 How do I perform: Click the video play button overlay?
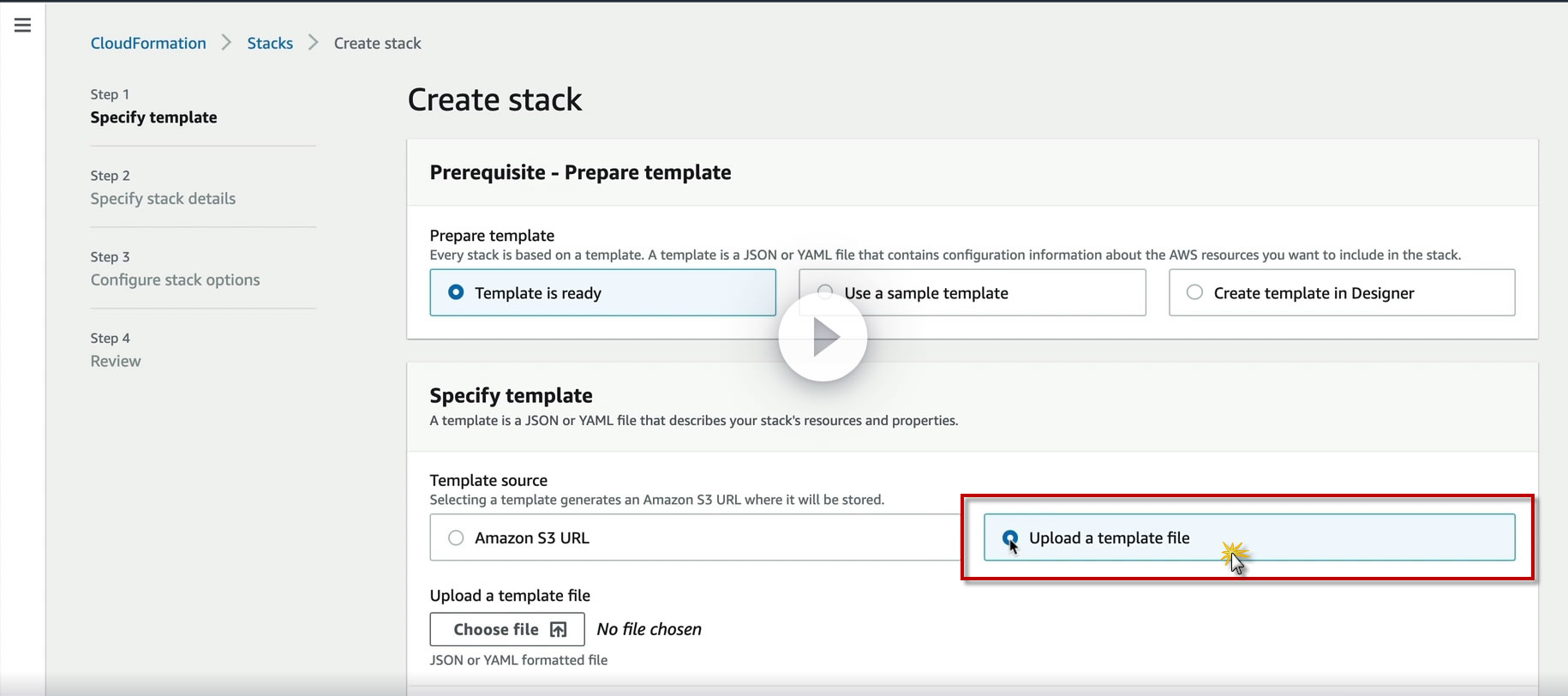click(x=823, y=338)
